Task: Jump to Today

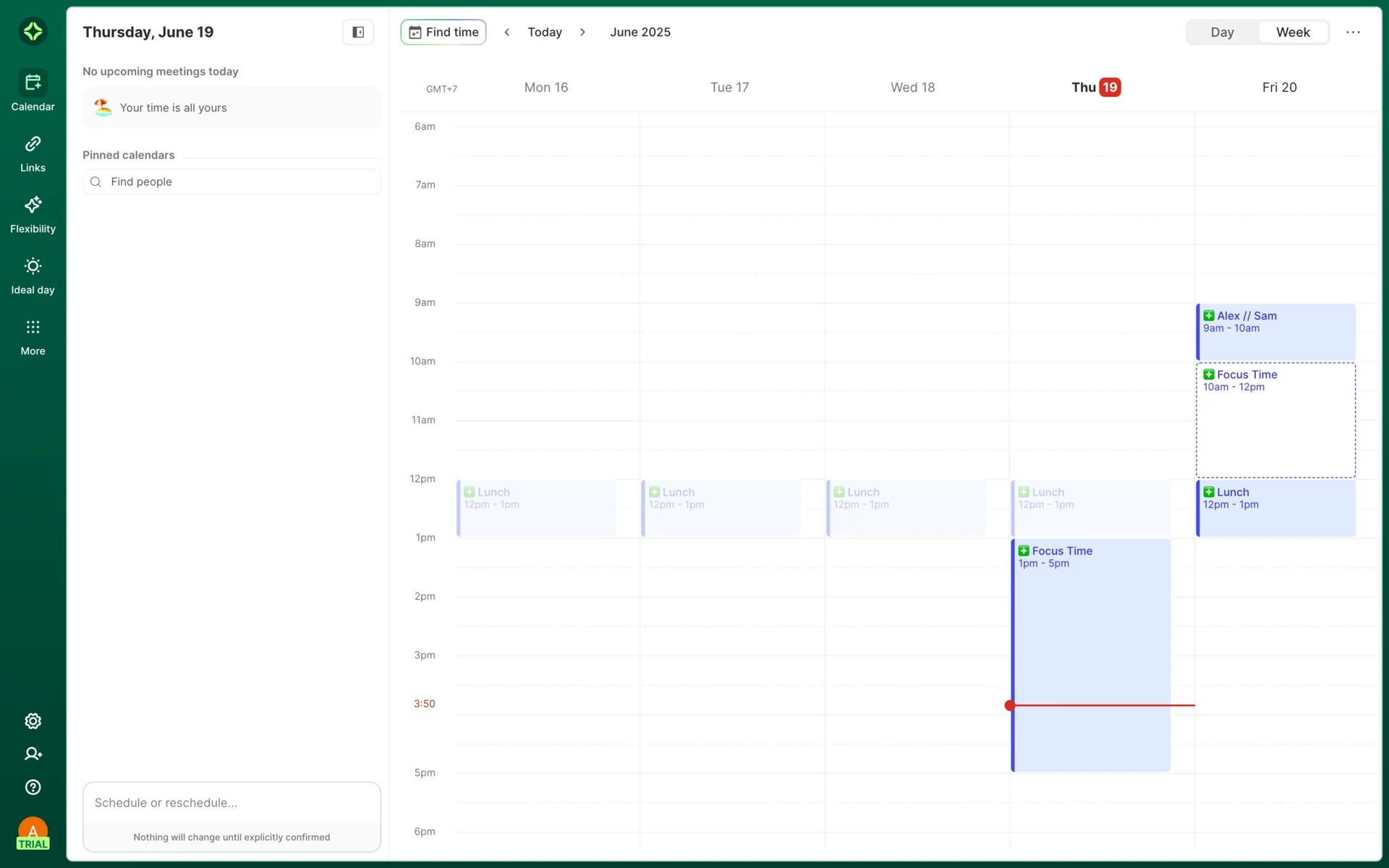Action: tap(544, 32)
